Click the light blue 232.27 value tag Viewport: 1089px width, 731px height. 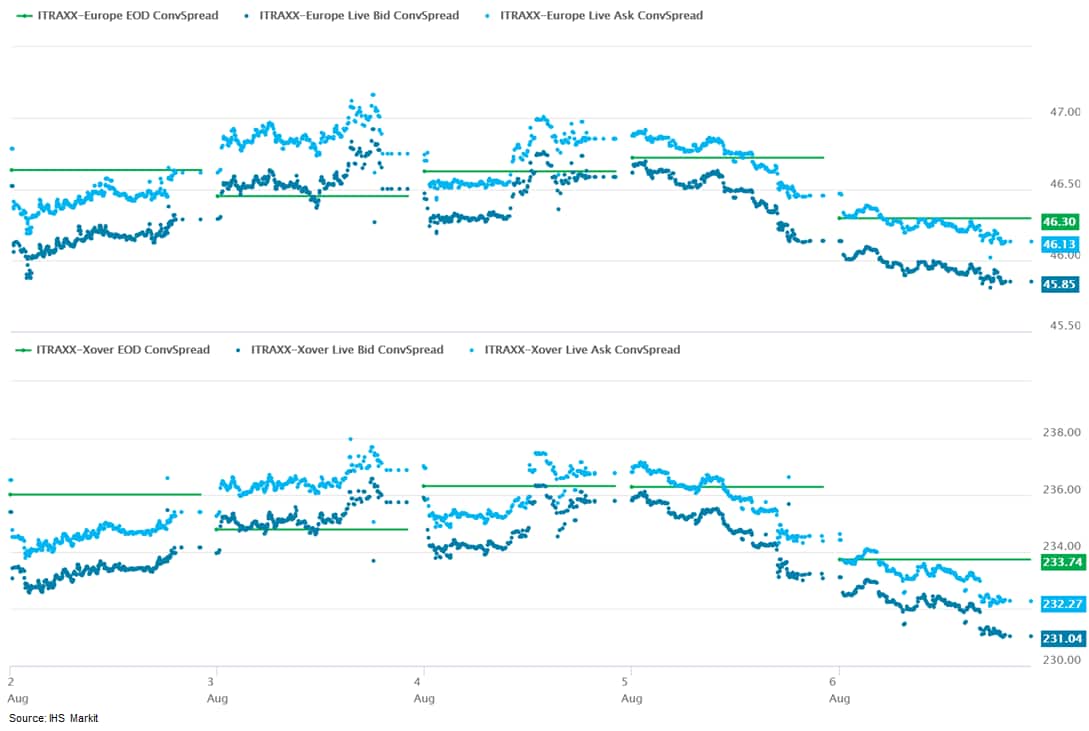pyautogui.click(x=1062, y=604)
